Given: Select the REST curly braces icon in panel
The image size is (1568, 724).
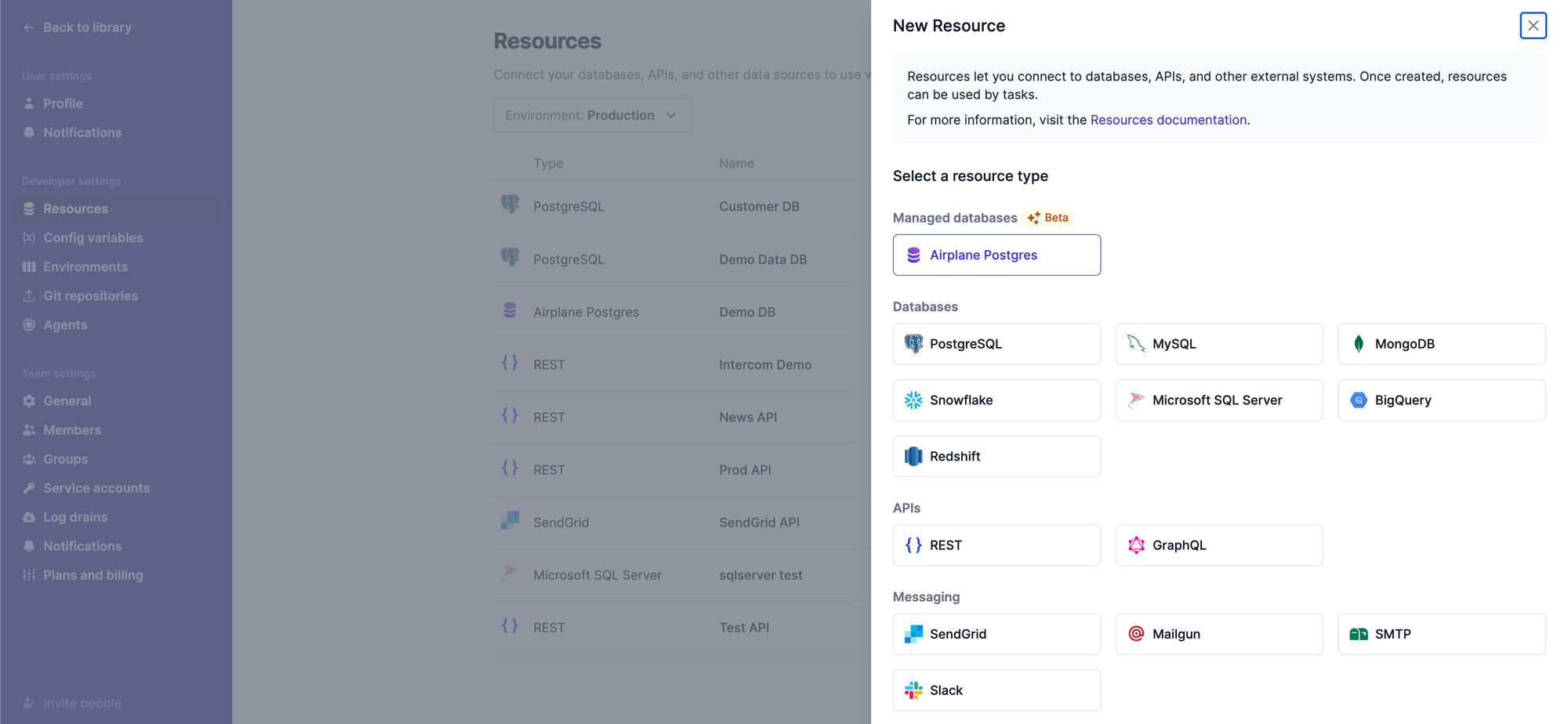Looking at the screenshot, I should click(913, 545).
